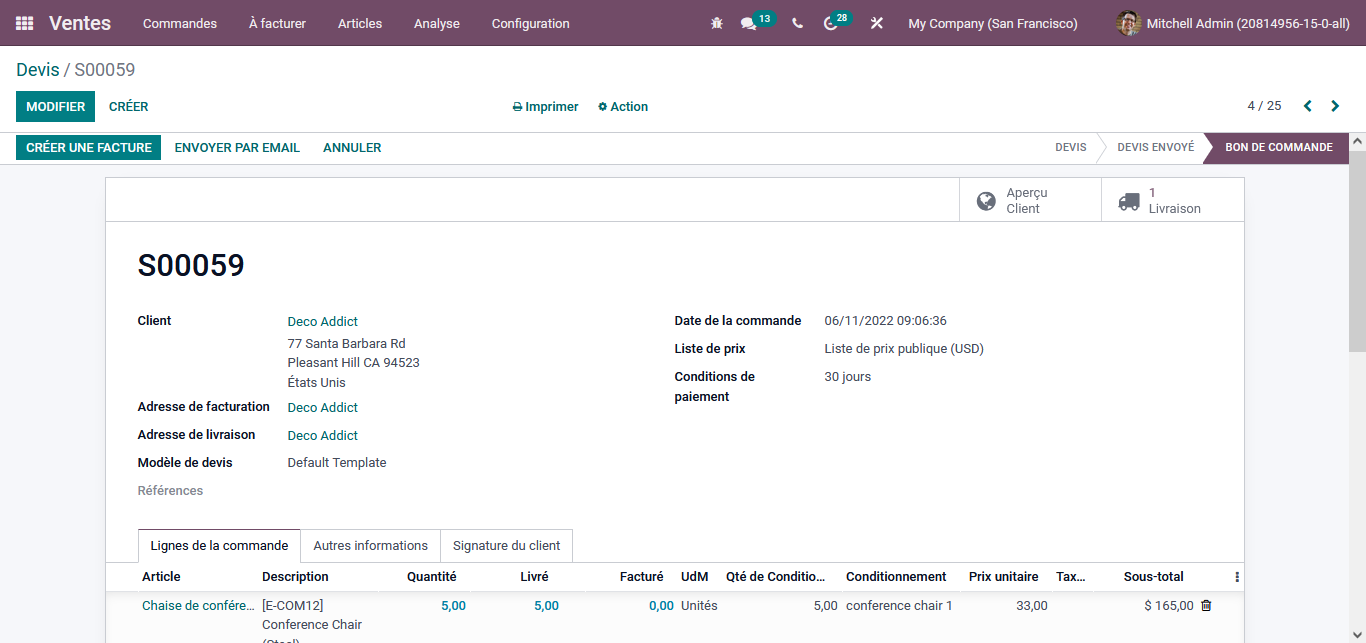The image size is (1366, 643).
Task: Open the Articles menu
Action: pyautogui.click(x=360, y=23)
